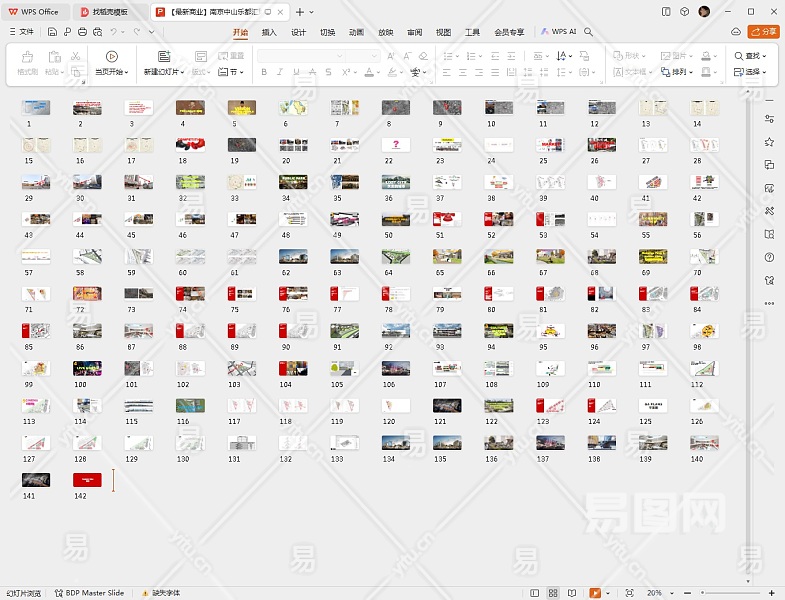Open the settings sliders icon in sidebar
Viewport: 785px width, 600px height.
(769, 119)
